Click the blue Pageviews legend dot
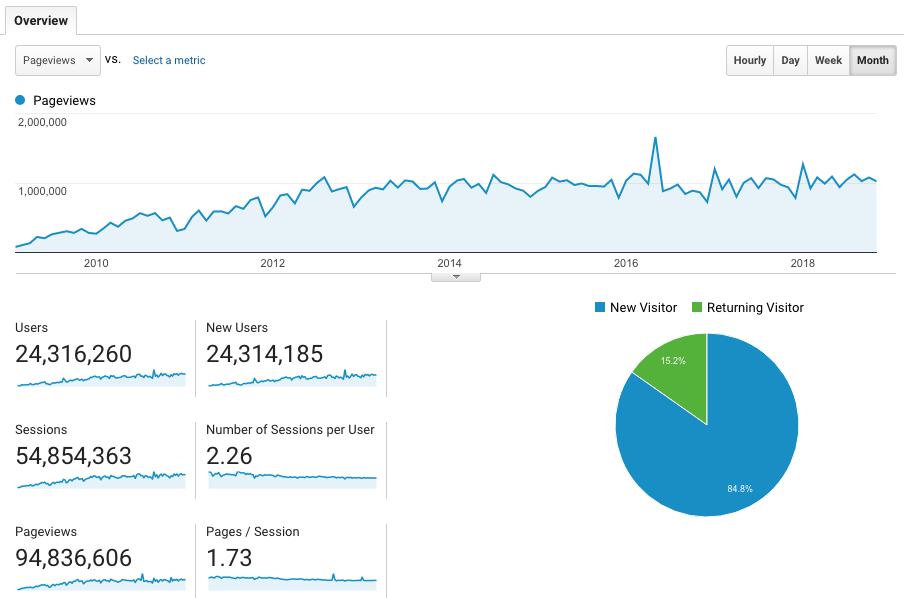 click(20, 101)
